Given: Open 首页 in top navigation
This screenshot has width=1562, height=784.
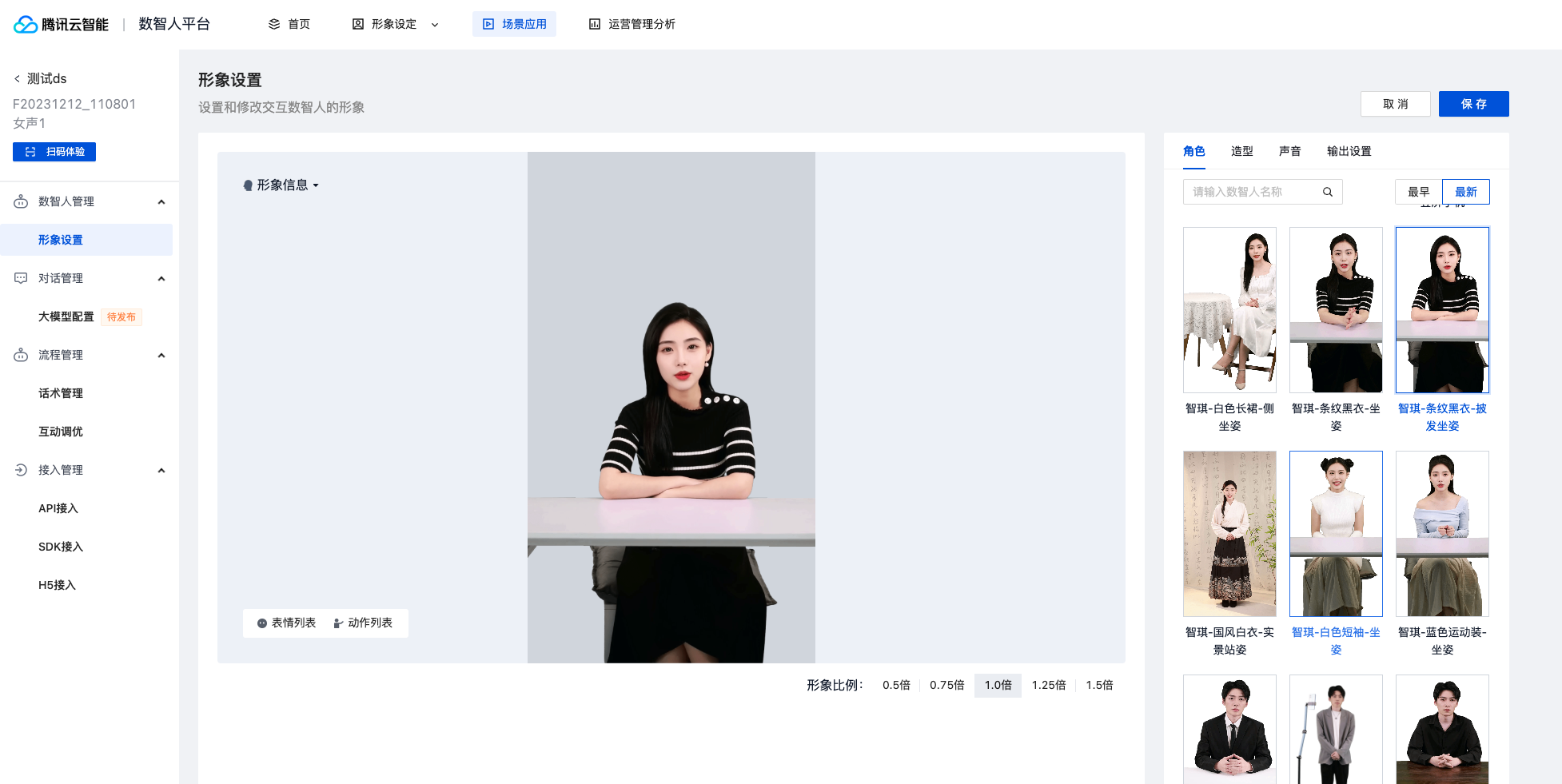Looking at the screenshot, I should (289, 24).
